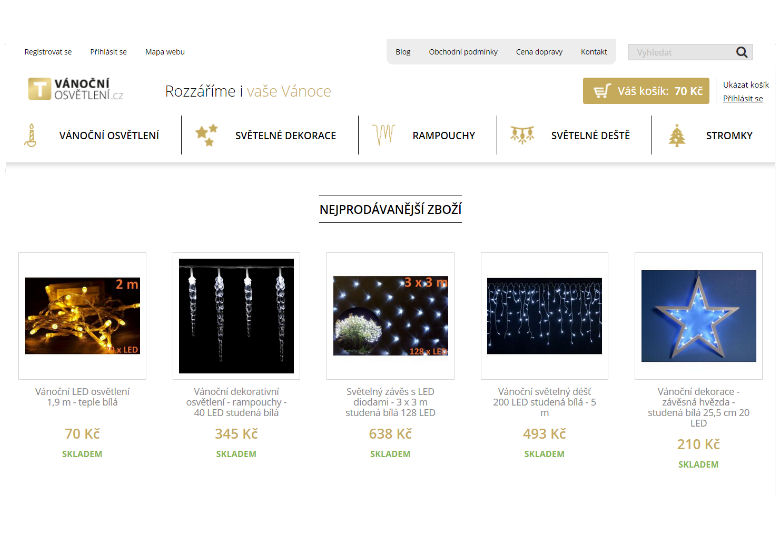This screenshot has height=540, width=780.
Task: Focus the Vyhledat search field
Action: pos(680,52)
